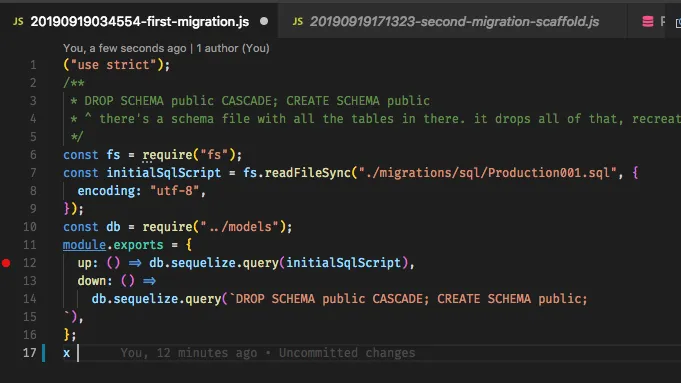Click the "../models" string on line 10
The width and height of the screenshot is (681, 383).
click(x=239, y=227)
